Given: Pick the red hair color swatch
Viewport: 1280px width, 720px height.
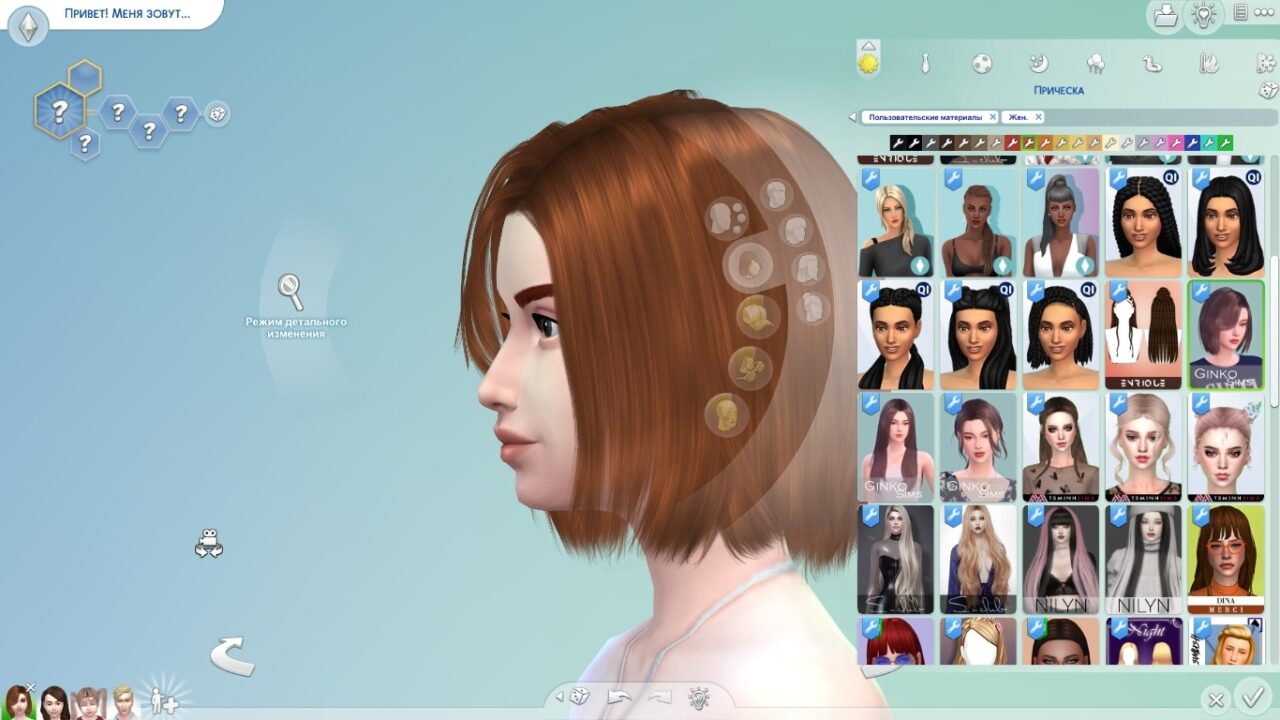Looking at the screenshot, I should pos(1012,143).
